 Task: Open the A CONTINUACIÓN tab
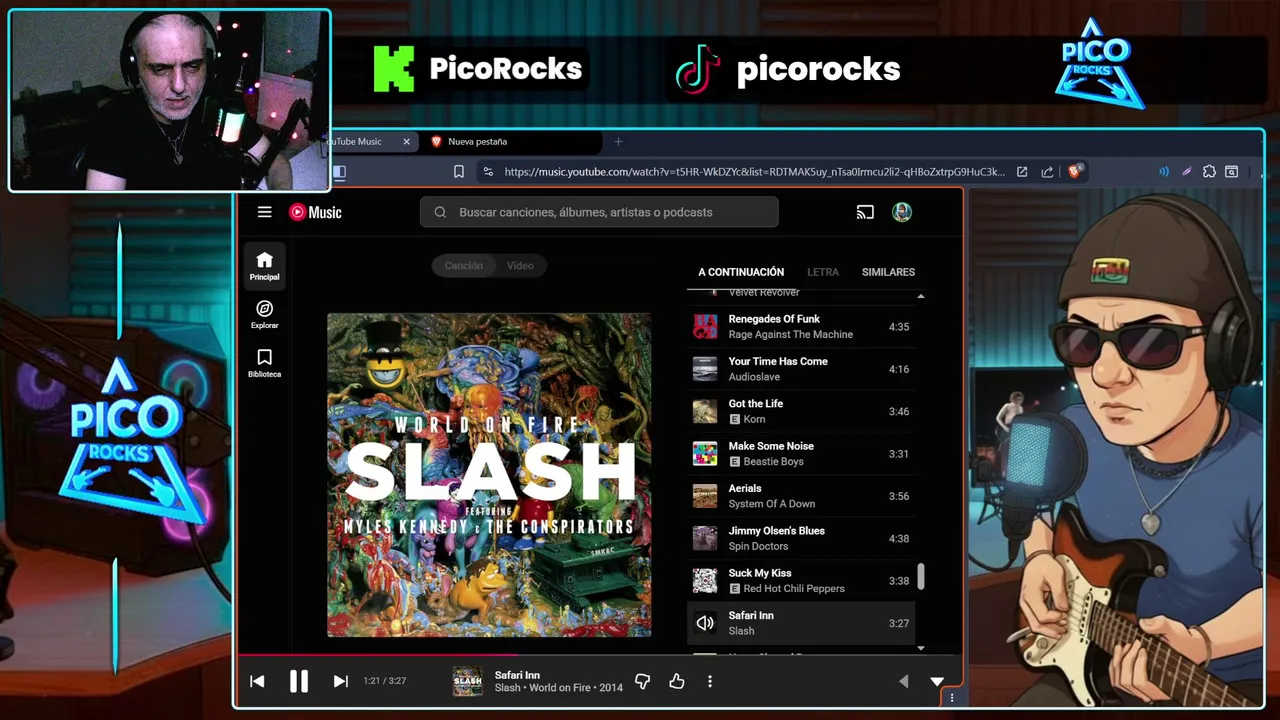tap(741, 272)
